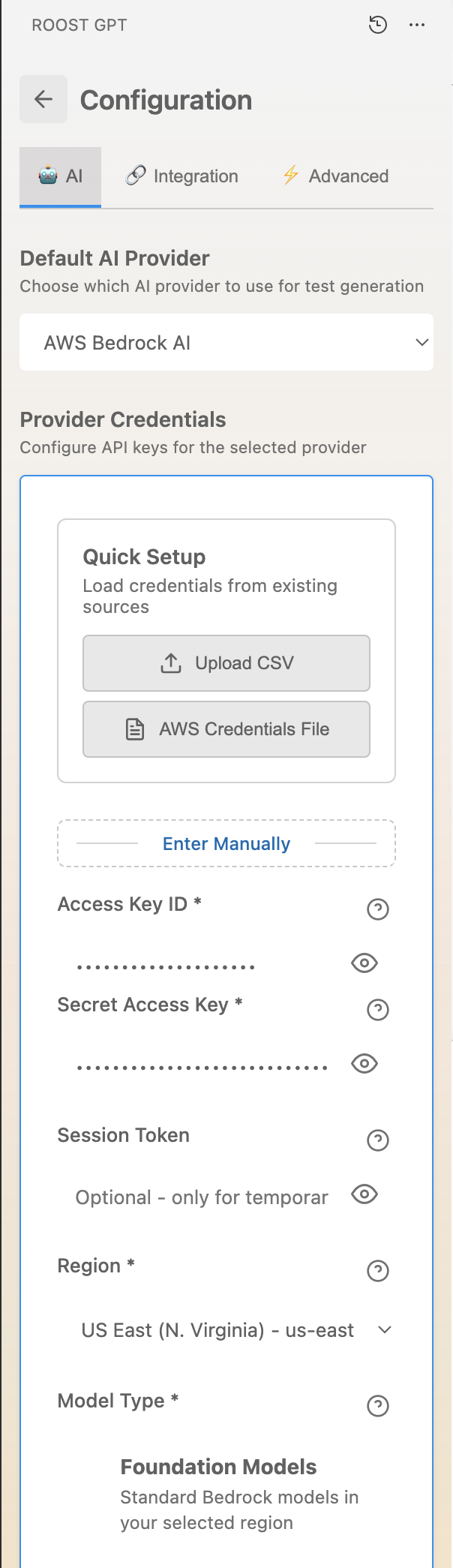Switch to the Integration tab
This screenshot has height=1568, width=453.
[x=181, y=176]
